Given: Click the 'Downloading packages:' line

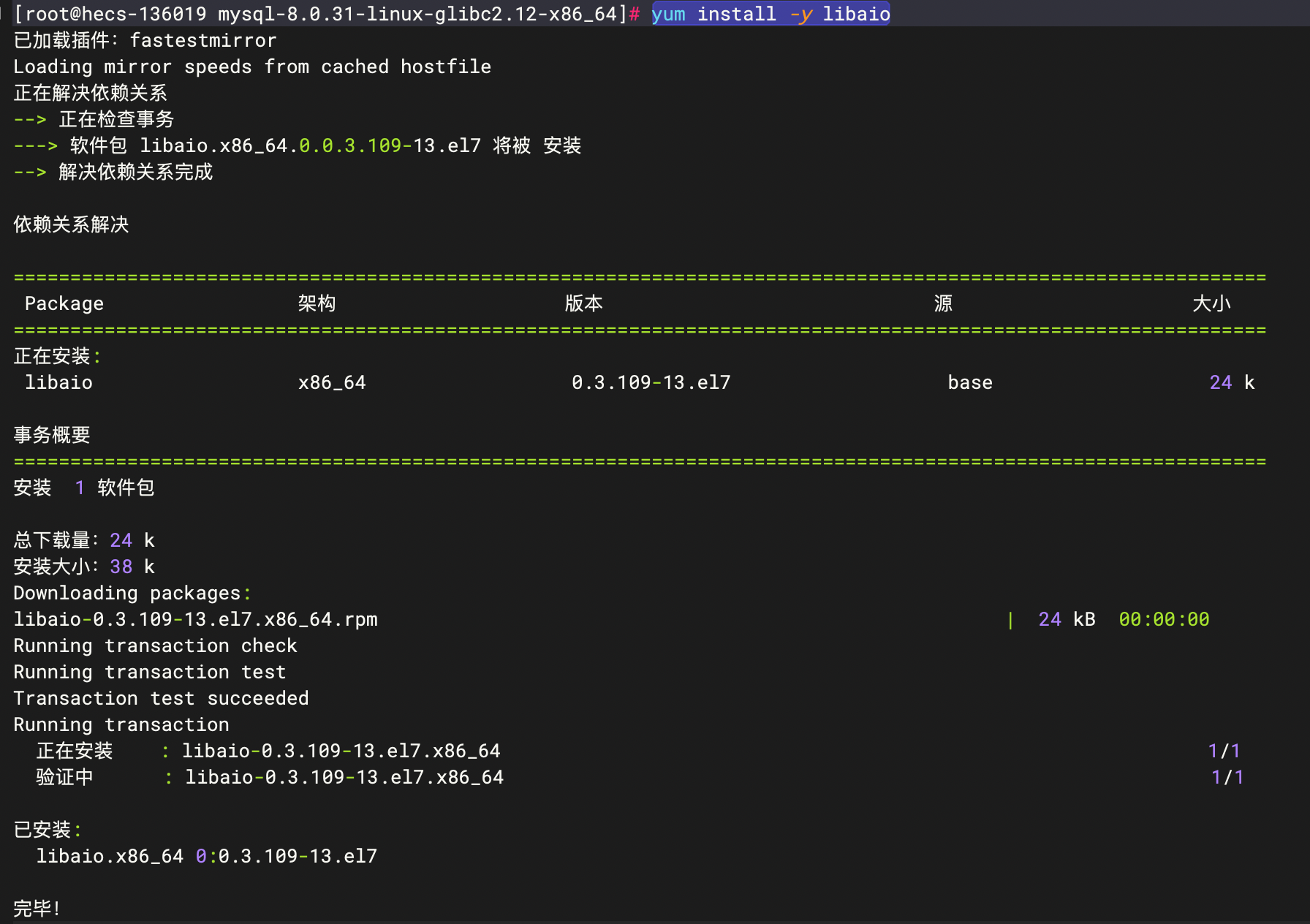Looking at the screenshot, I should (x=132, y=593).
